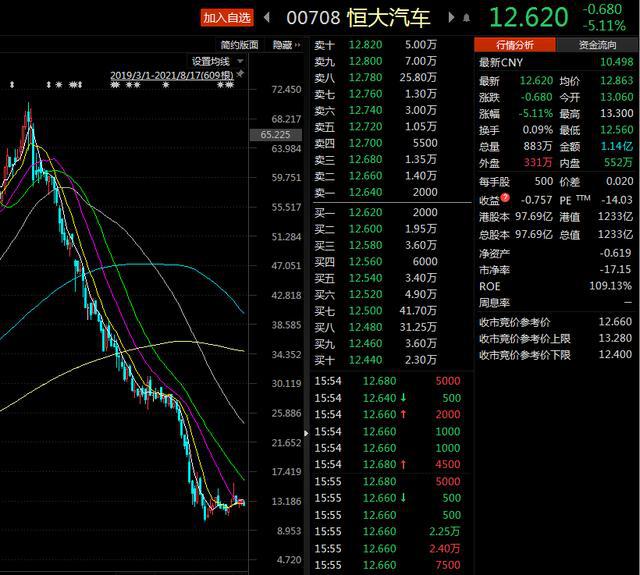
Task: Switch to the 资金流向 tab
Action: pyautogui.click(x=598, y=45)
